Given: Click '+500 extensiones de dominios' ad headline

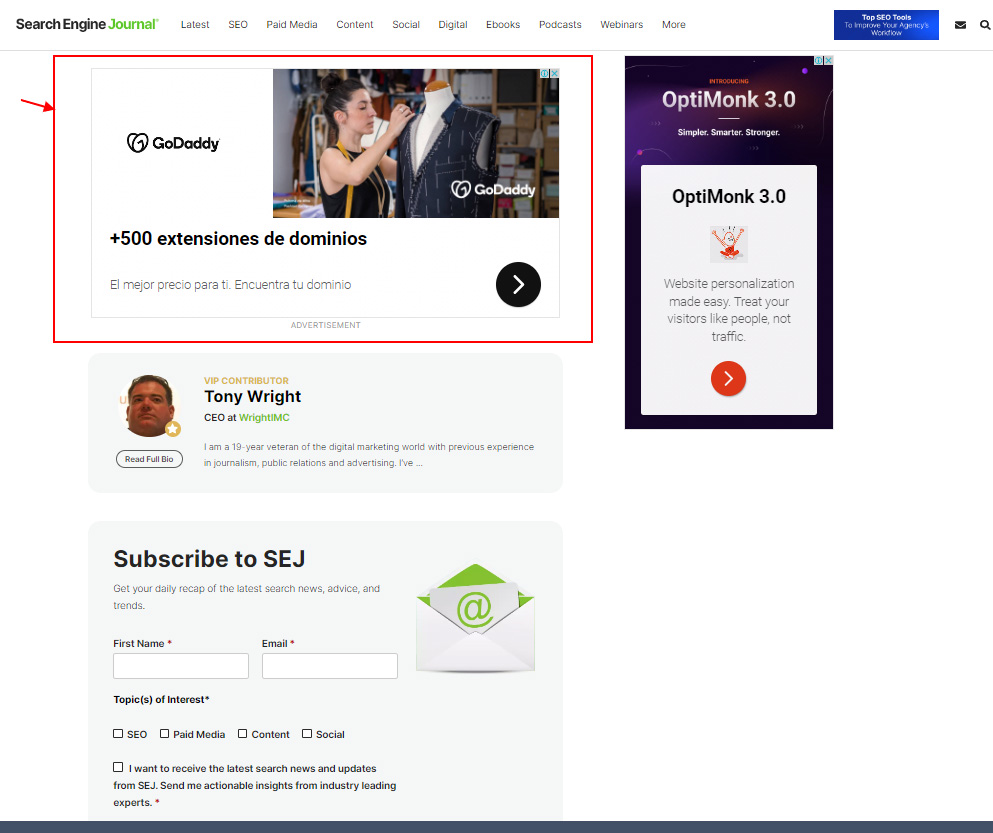Looking at the screenshot, I should point(238,239).
